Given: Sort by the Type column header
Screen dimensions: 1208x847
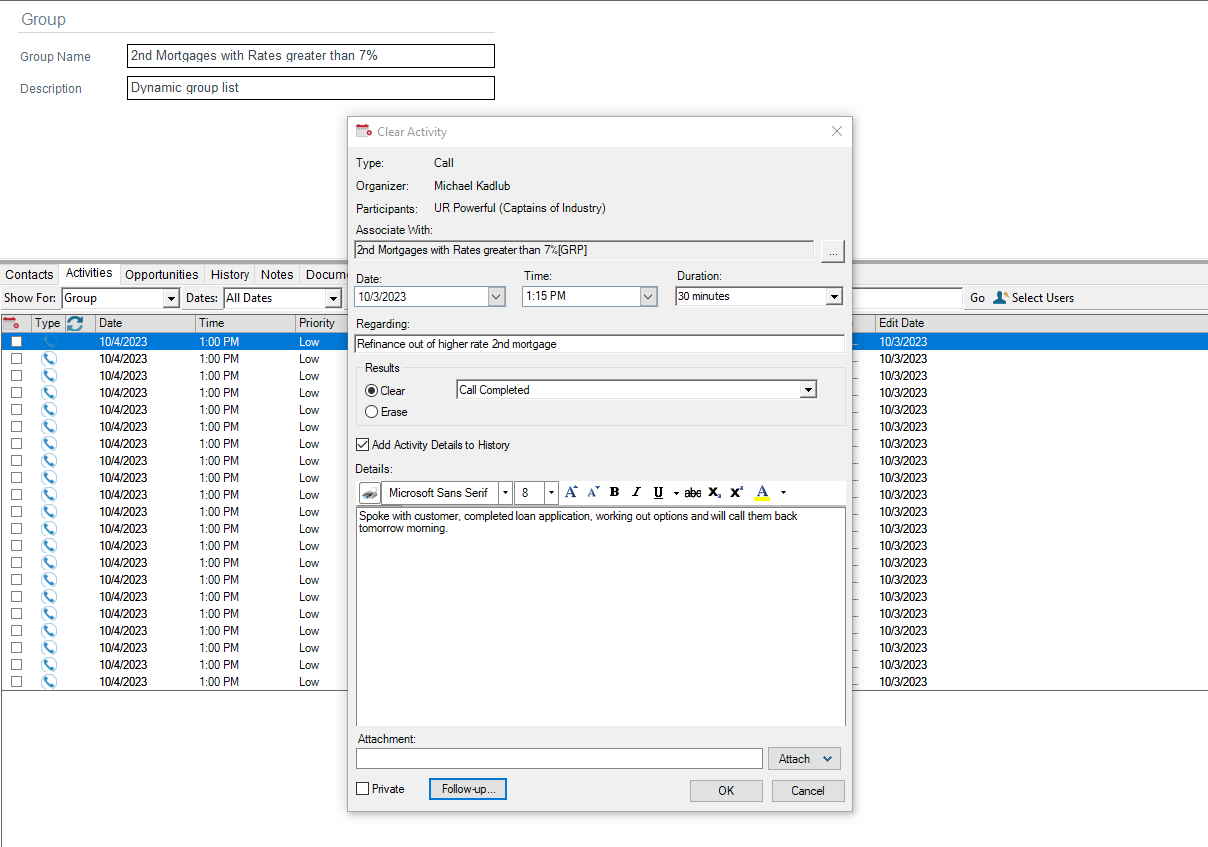Looking at the screenshot, I should [x=47, y=323].
